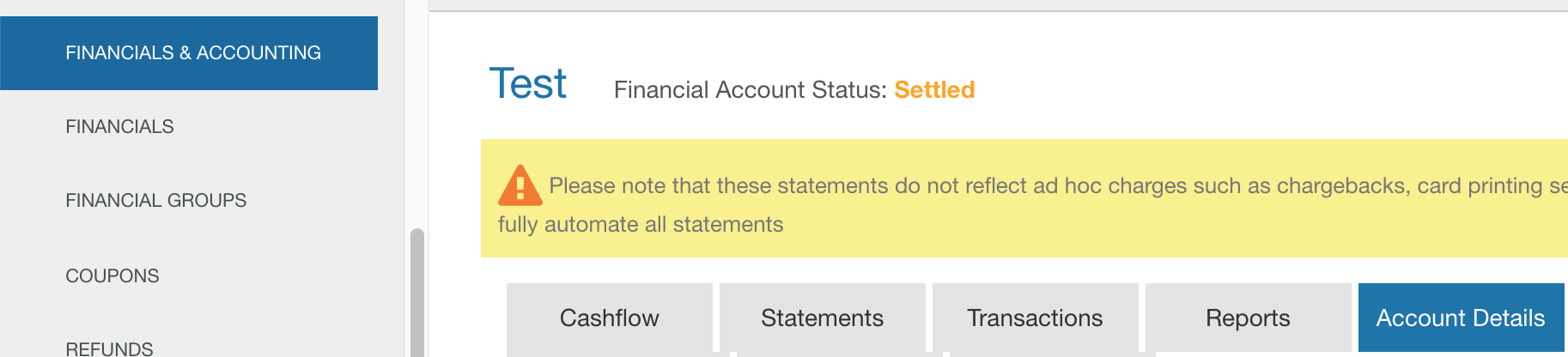Navigate to REFUNDS in the sidebar
The width and height of the screenshot is (1568, 357).
(109, 348)
